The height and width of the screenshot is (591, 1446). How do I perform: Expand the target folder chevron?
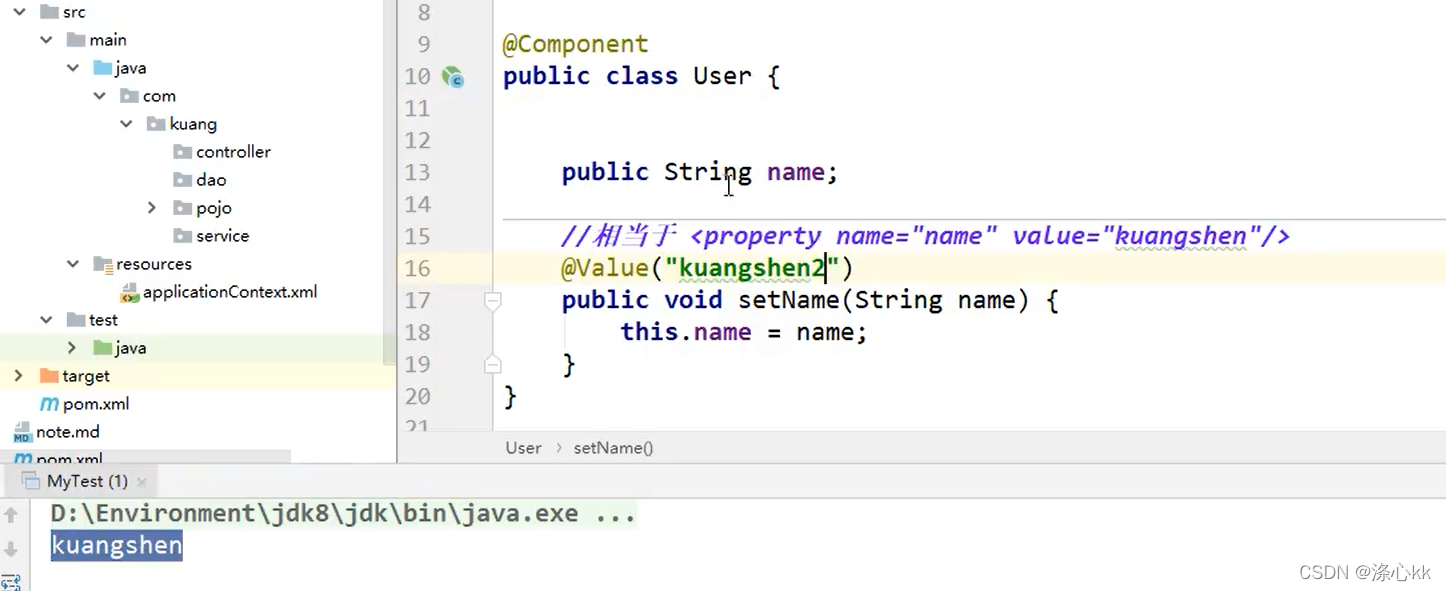click(18, 376)
